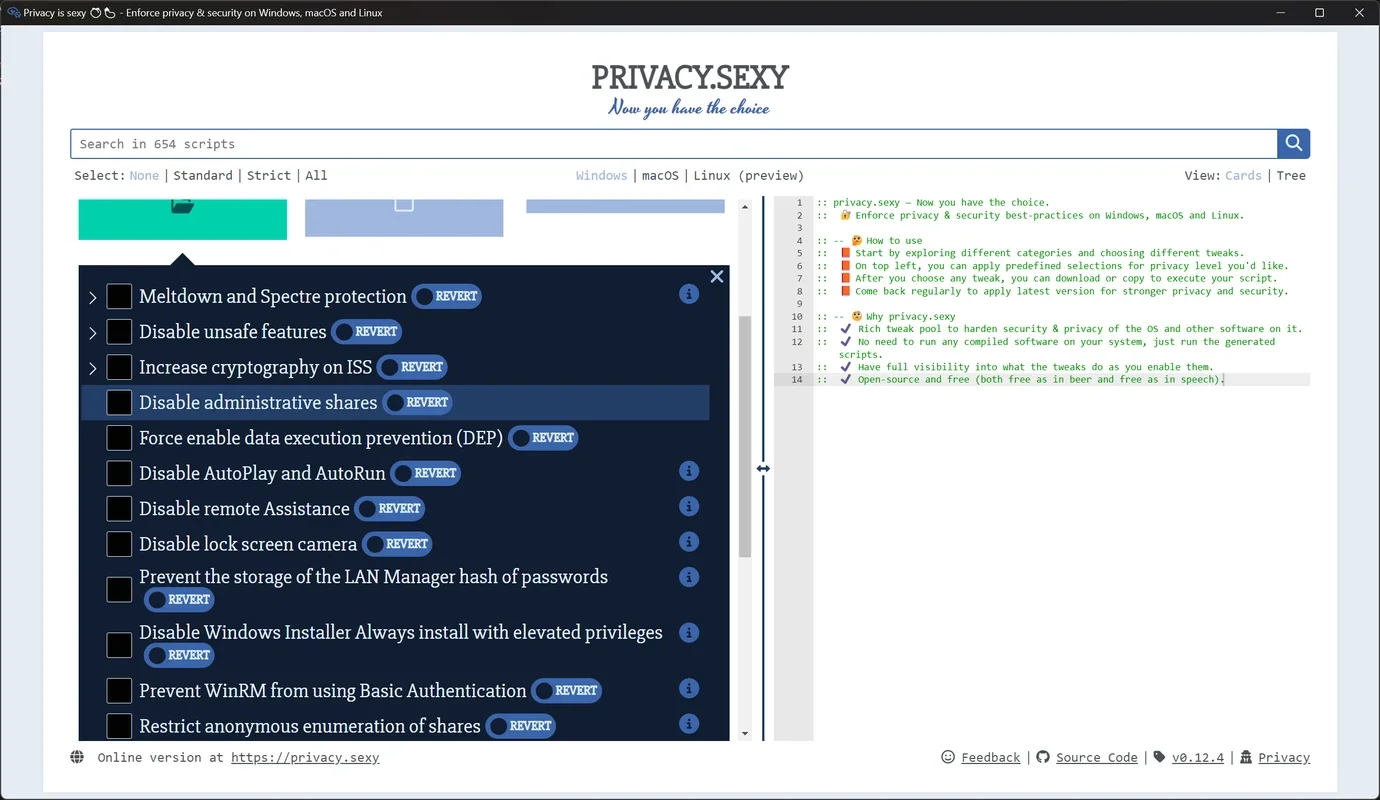Open the https://privacy.sexy link
The width and height of the screenshot is (1380, 800).
click(305, 757)
